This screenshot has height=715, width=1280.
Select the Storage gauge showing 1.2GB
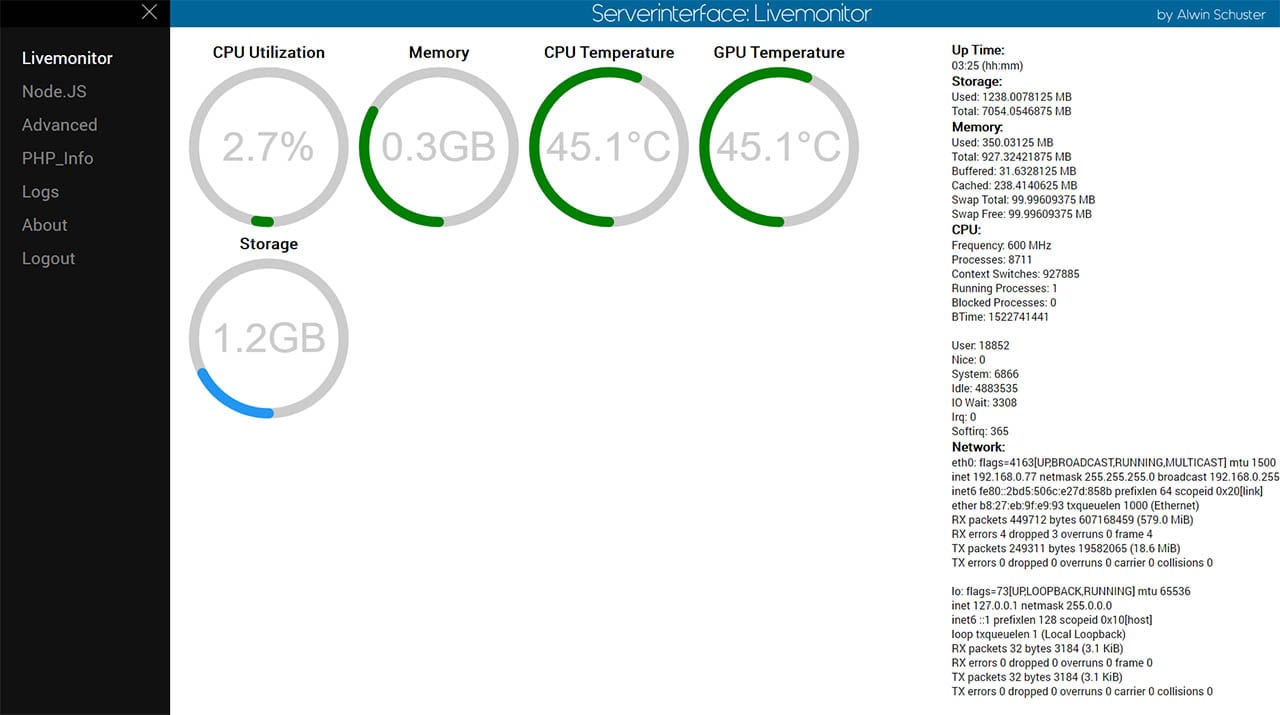pos(268,339)
